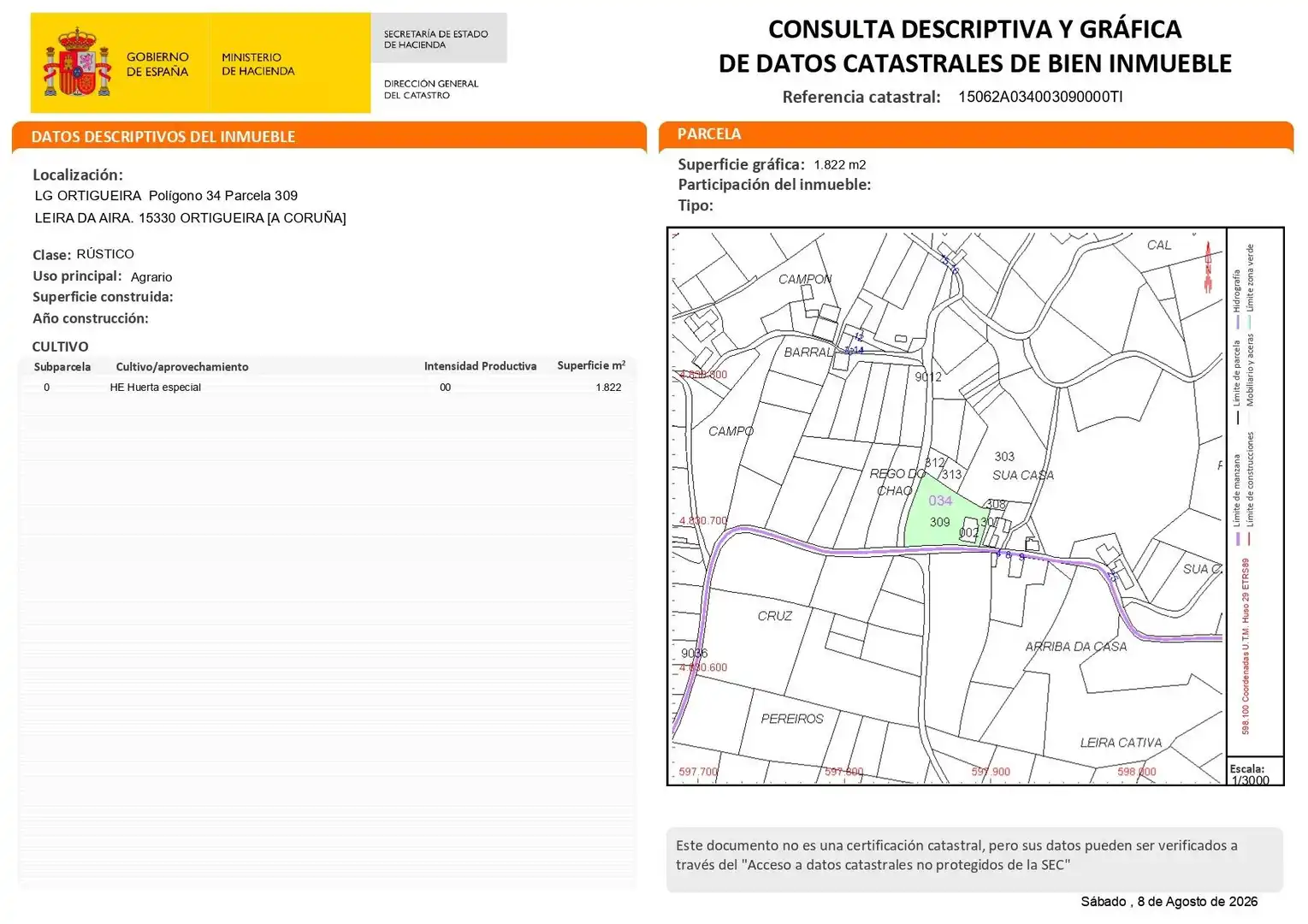1308x924 pixels.
Task: Select the 1.822 surface cell in table
Action: pyautogui.click(x=608, y=388)
